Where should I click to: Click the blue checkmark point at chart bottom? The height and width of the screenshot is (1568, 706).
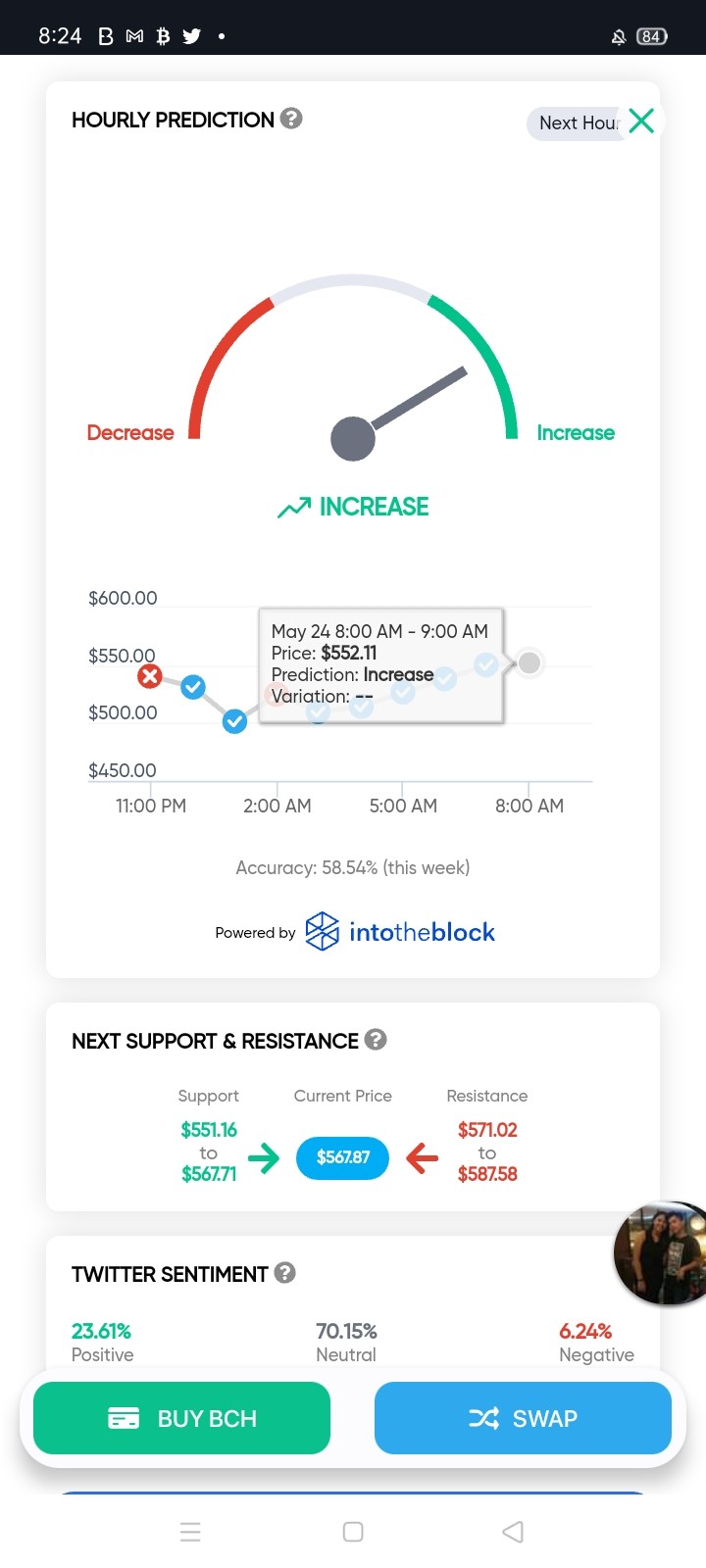tap(234, 722)
